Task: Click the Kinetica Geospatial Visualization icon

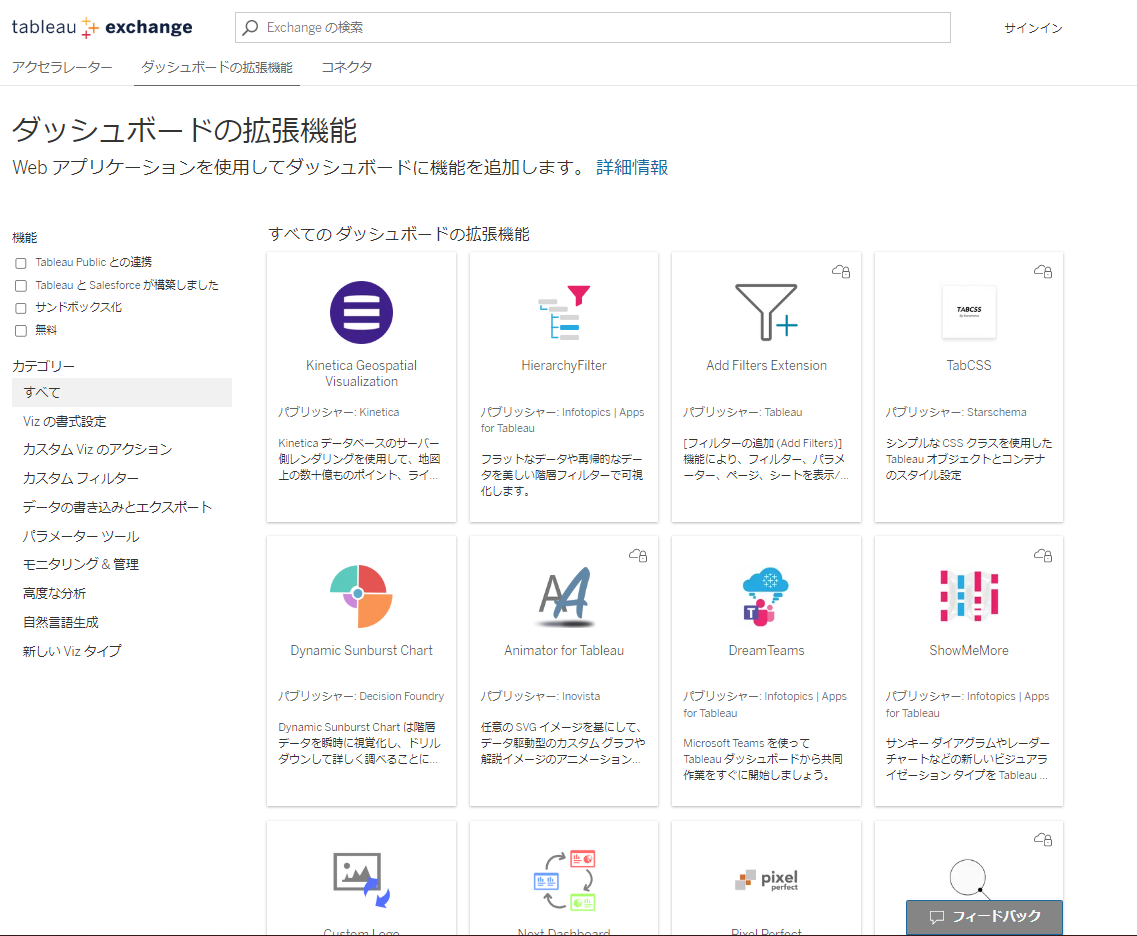Action: point(361,312)
